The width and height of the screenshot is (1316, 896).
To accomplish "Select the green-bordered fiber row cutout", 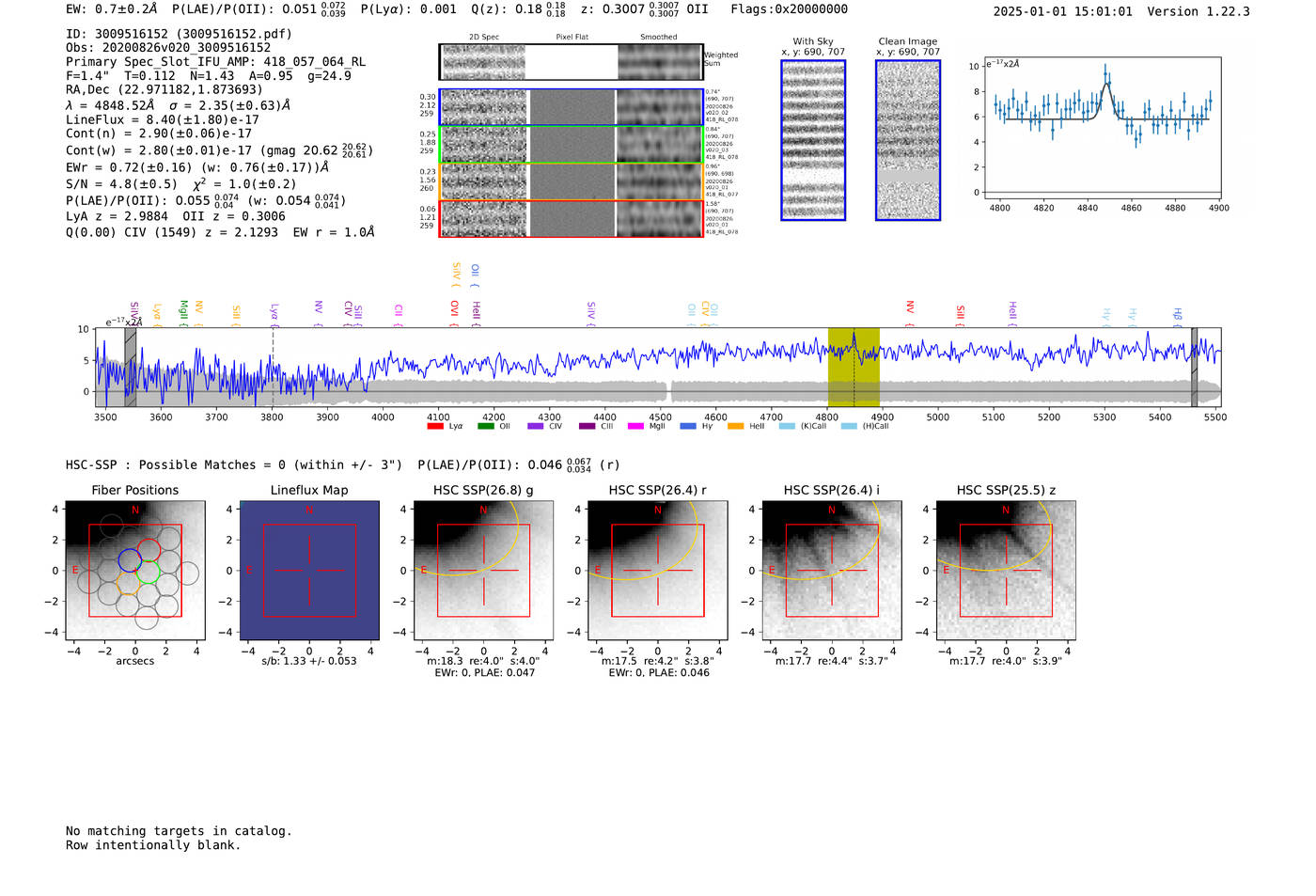I will [571, 145].
